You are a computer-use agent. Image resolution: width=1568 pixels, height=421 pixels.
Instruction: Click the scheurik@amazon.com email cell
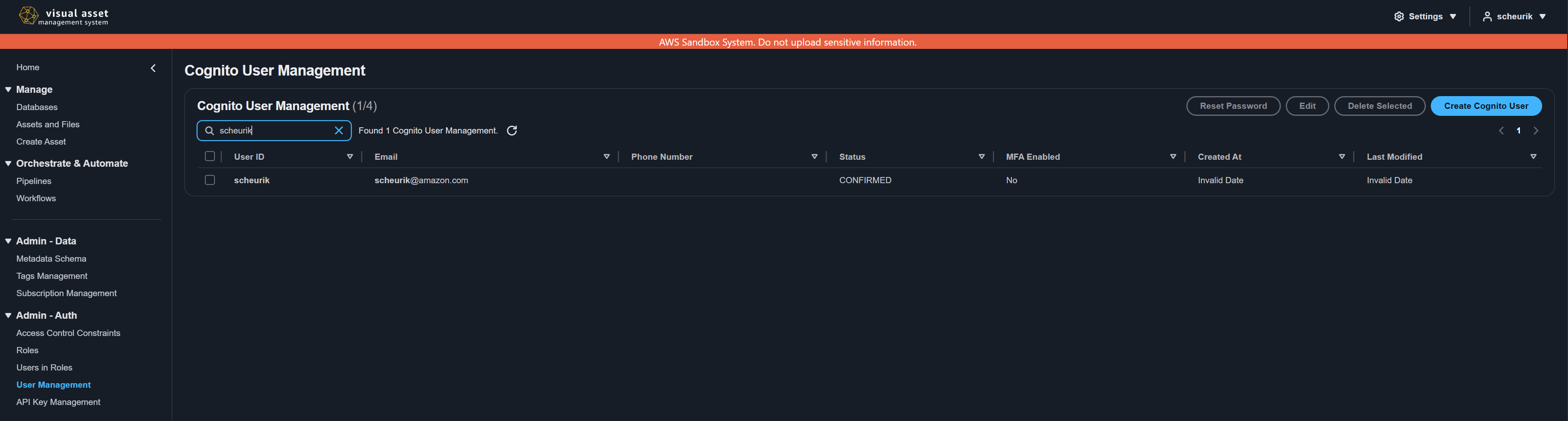pyautogui.click(x=421, y=181)
